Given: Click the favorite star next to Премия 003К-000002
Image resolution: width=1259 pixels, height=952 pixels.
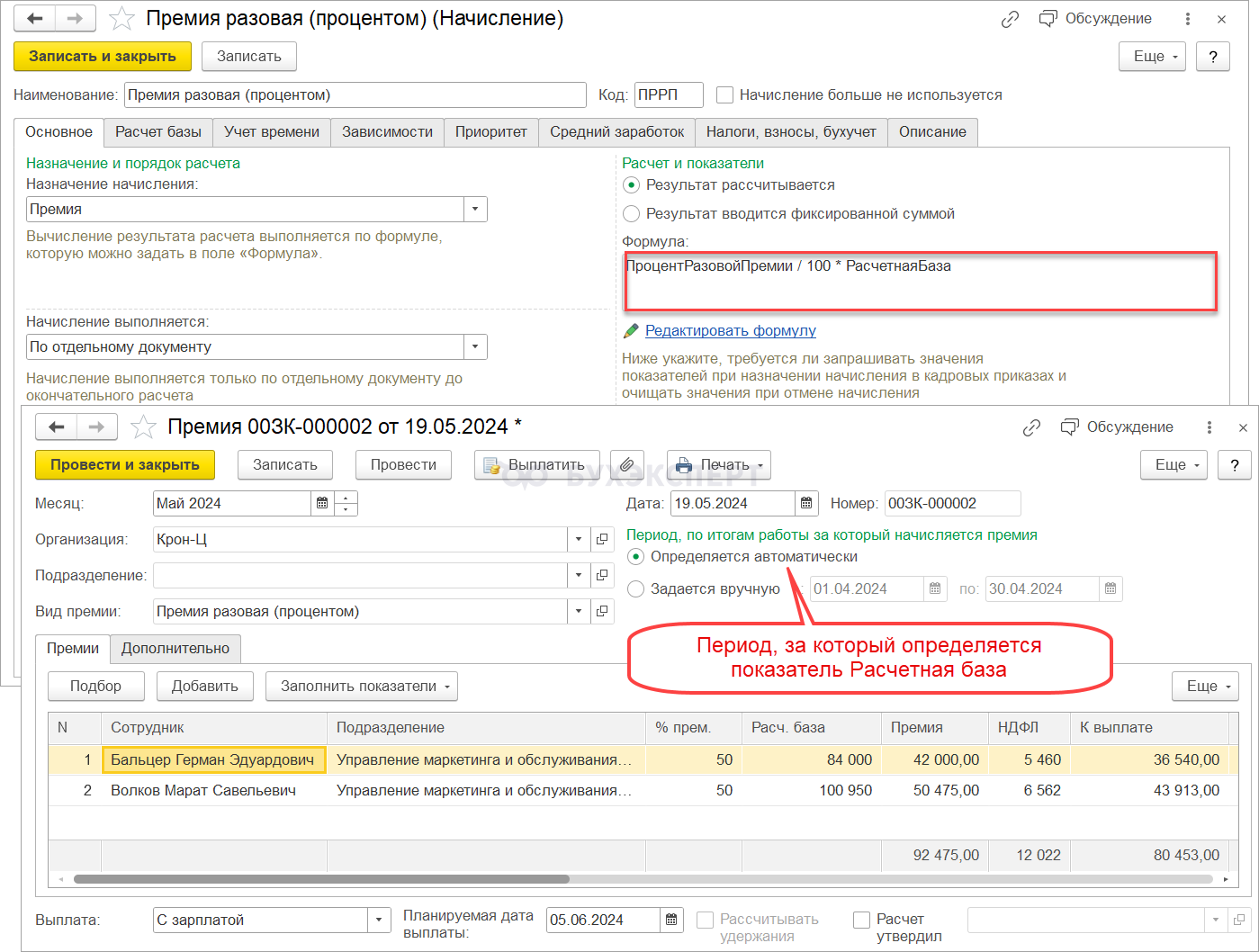Looking at the screenshot, I should pyautogui.click(x=143, y=427).
